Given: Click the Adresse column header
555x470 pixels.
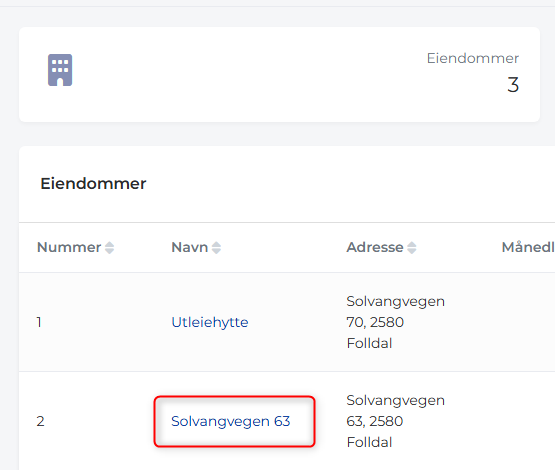Looking at the screenshot, I should tap(375, 247).
